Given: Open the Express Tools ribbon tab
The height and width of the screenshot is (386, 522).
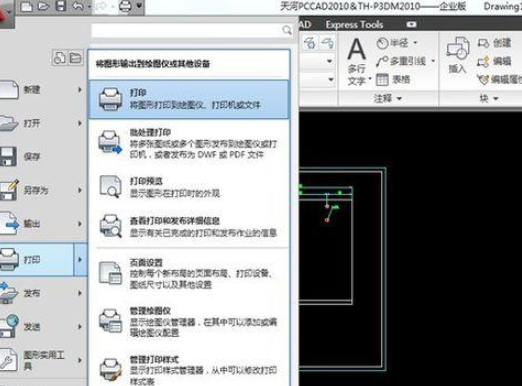Looking at the screenshot, I should pos(354,25).
